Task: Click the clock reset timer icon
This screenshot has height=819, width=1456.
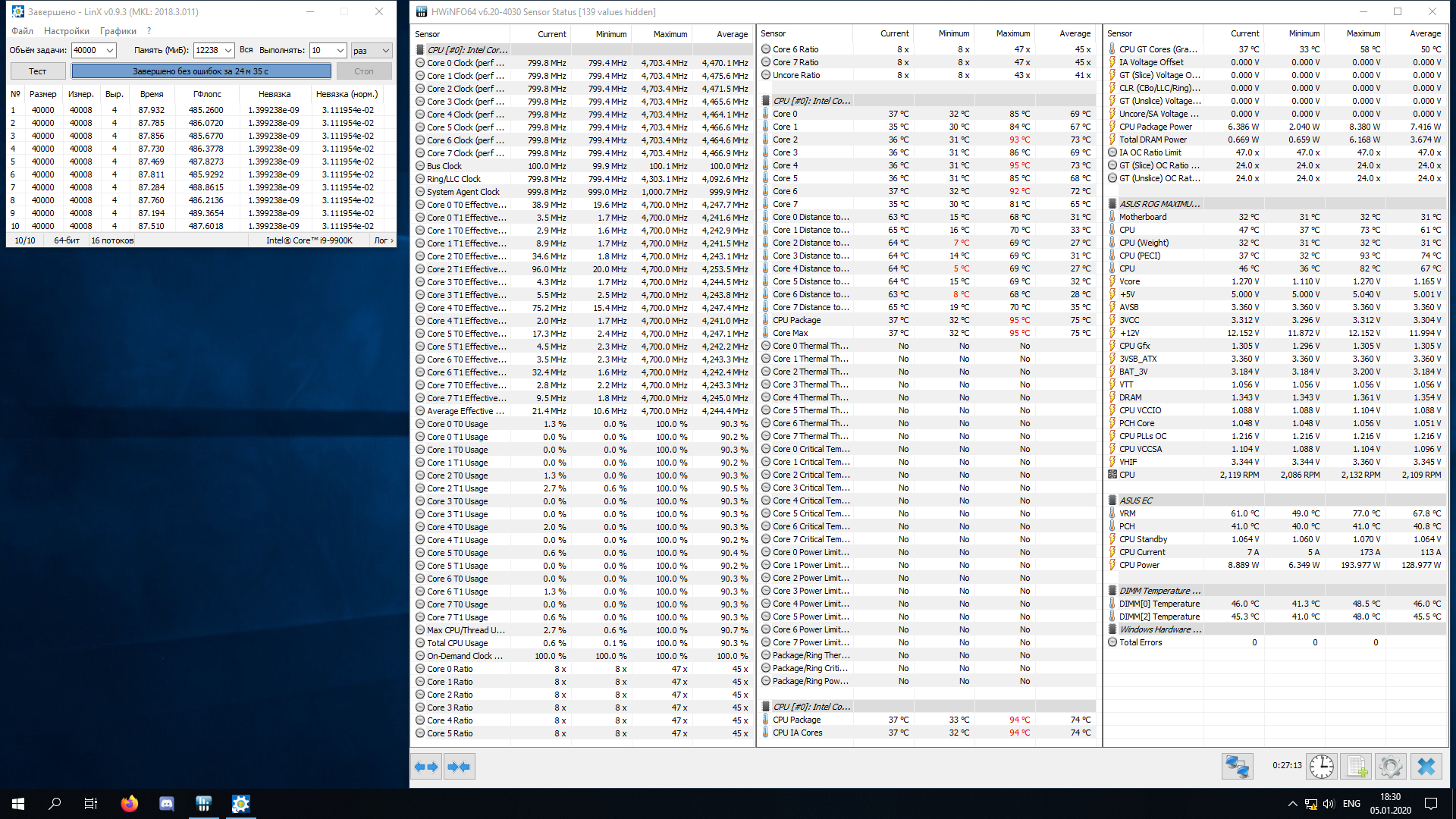Action: [x=1321, y=767]
